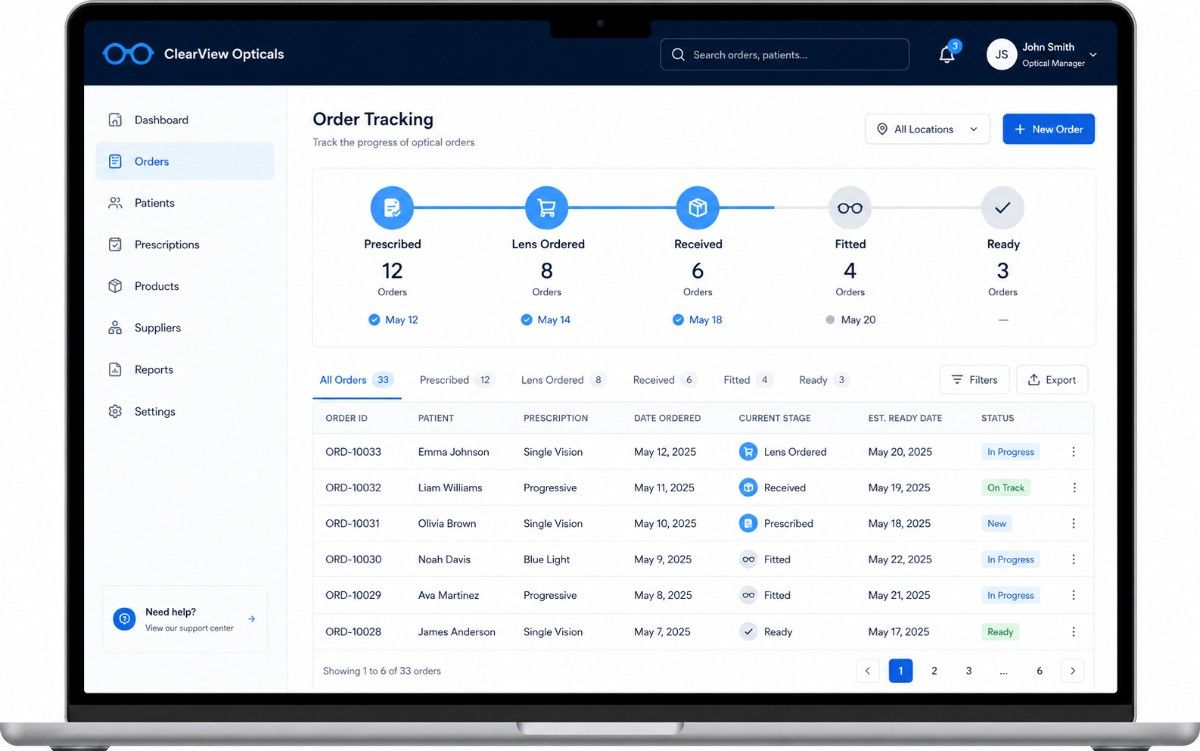Click the On Track status badge
This screenshot has width=1200, height=751.
(1006, 488)
